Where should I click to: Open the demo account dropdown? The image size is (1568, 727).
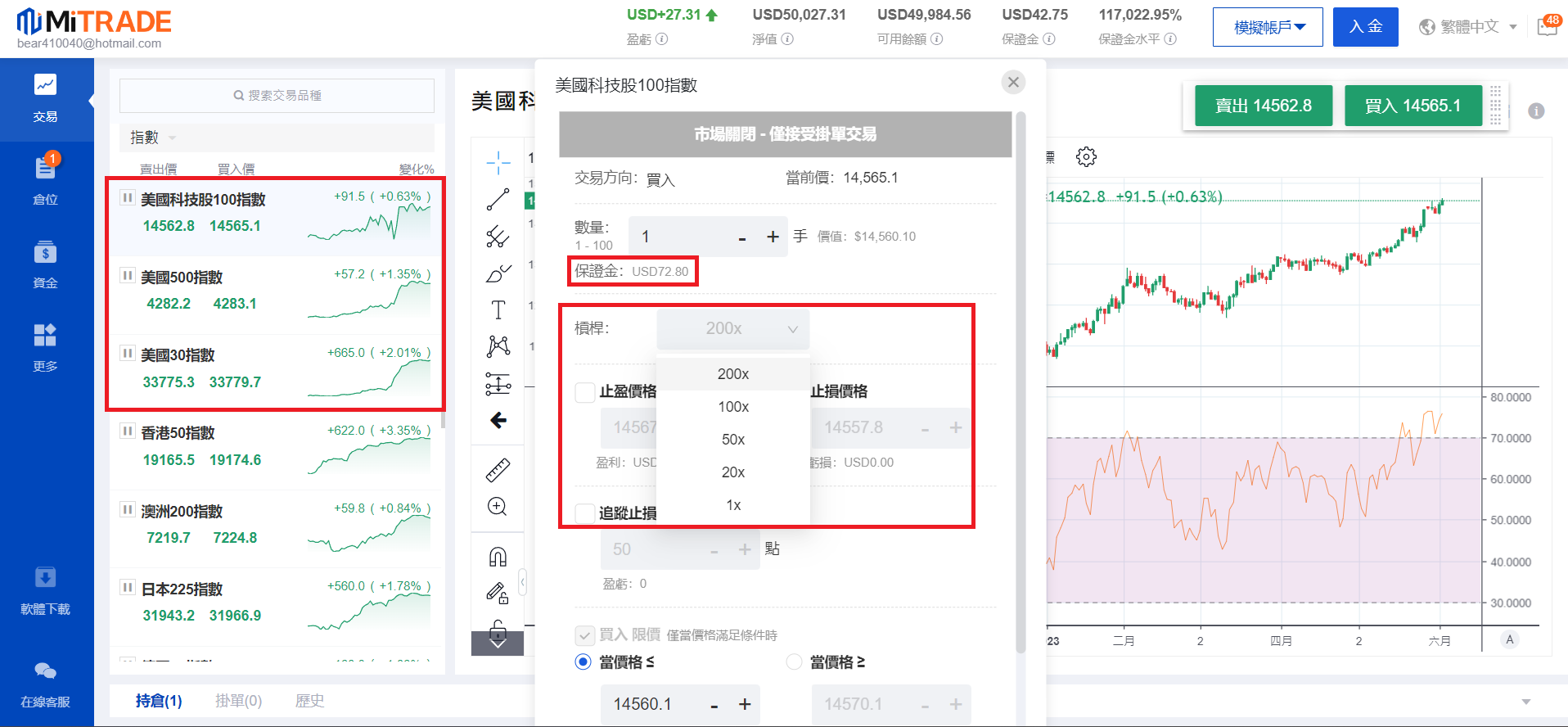(1267, 27)
